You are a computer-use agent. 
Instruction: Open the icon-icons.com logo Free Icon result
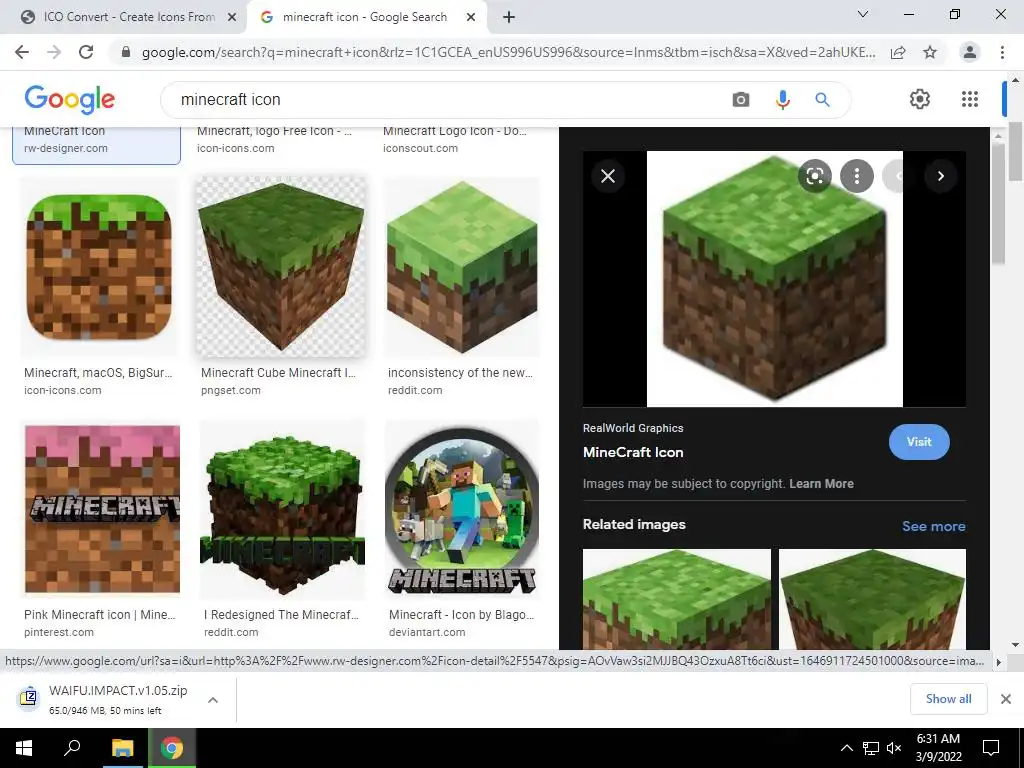point(274,139)
